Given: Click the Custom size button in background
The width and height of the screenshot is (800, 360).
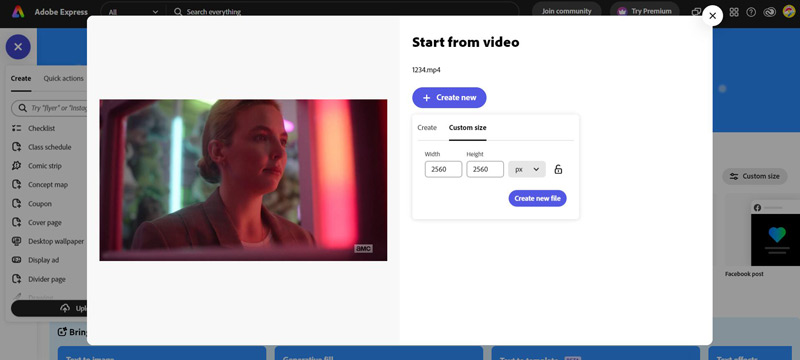Looking at the screenshot, I should (755, 176).
